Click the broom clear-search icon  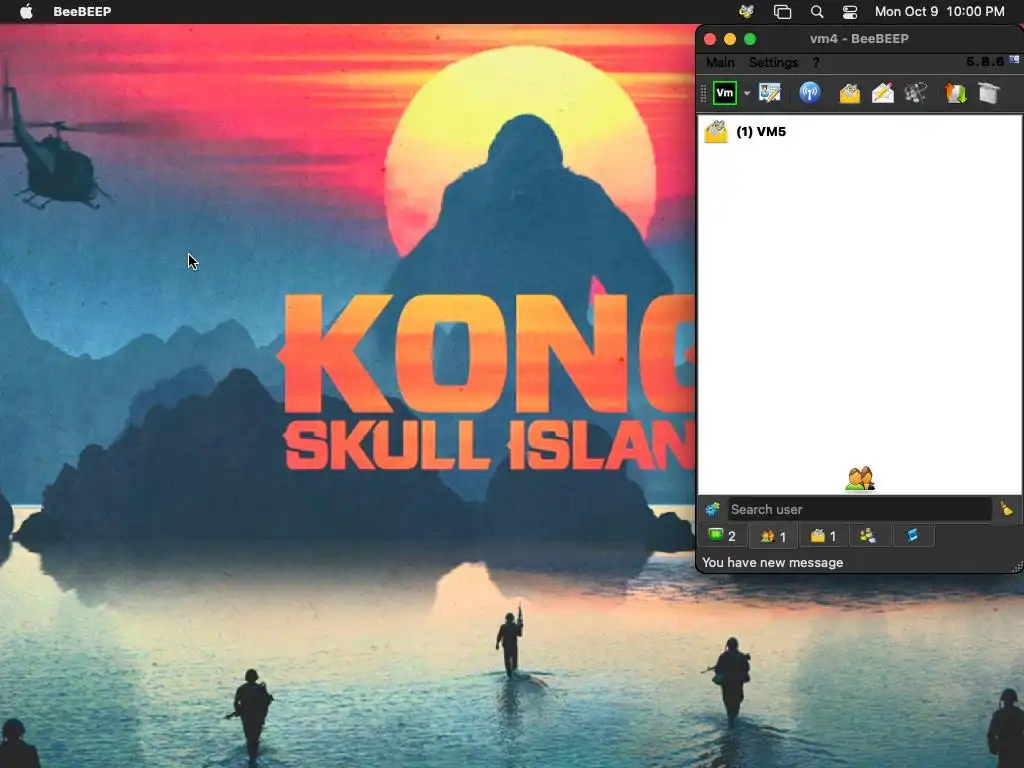coord(1007,509)
